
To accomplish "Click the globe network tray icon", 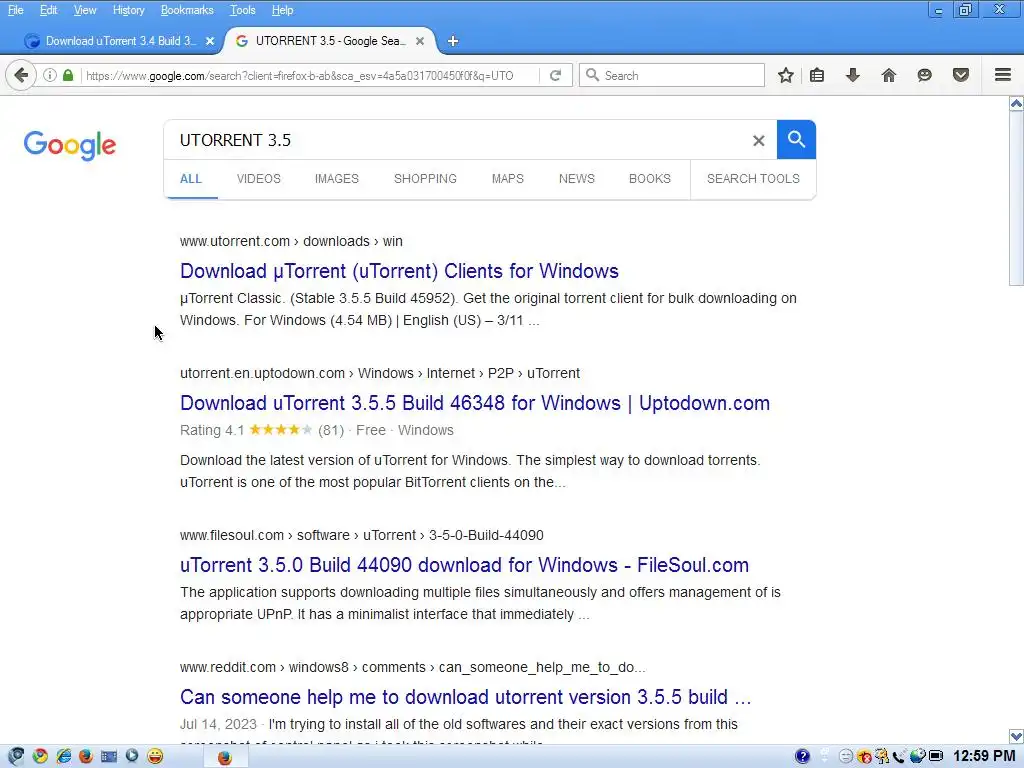I will [x=918, y=756].
